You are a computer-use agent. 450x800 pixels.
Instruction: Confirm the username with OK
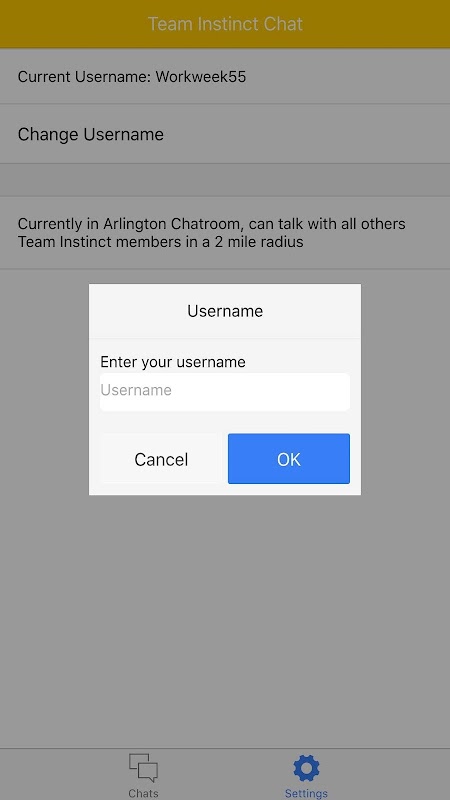point(289,459)
